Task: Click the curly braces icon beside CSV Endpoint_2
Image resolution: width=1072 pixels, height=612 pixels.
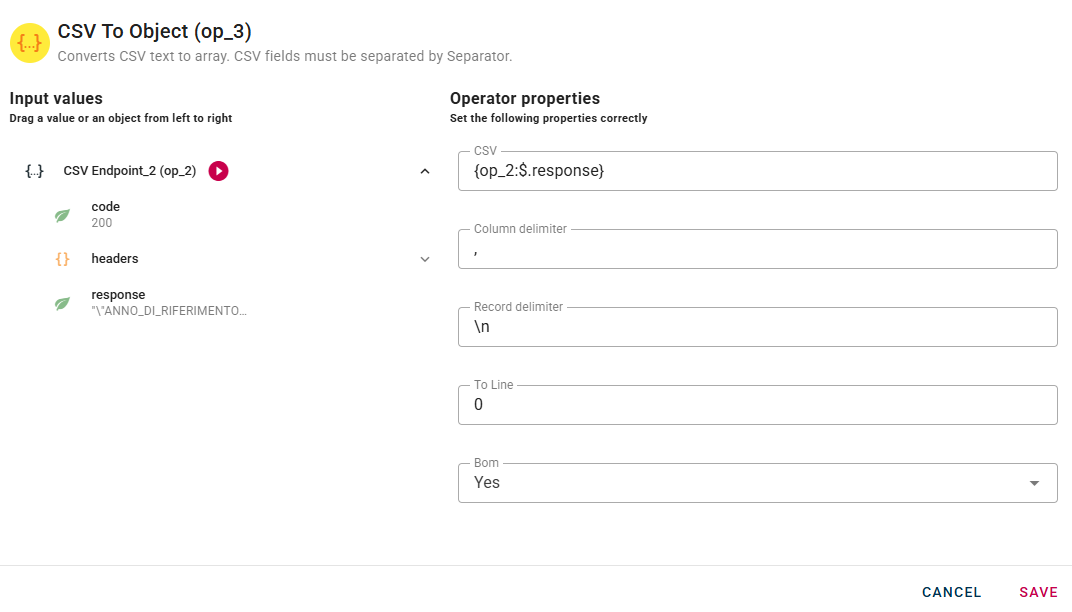Action: [34, 171]
